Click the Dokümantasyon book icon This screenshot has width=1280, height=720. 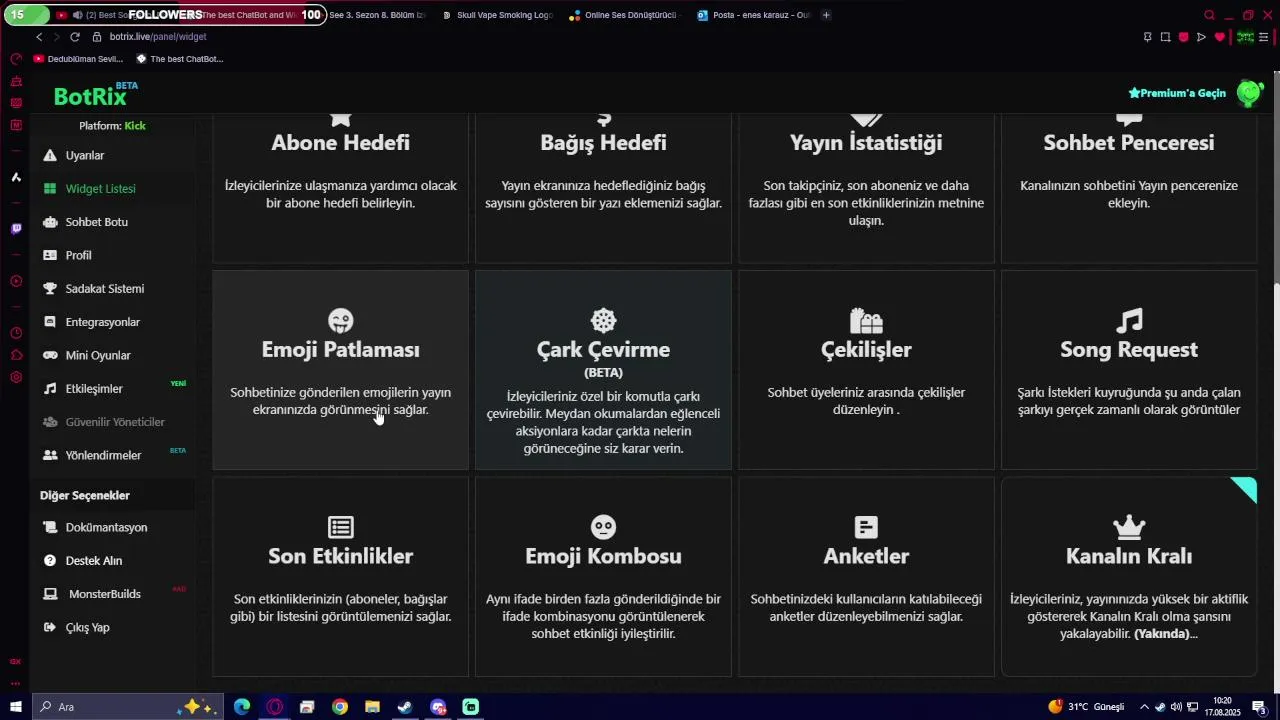coord(50,528)
